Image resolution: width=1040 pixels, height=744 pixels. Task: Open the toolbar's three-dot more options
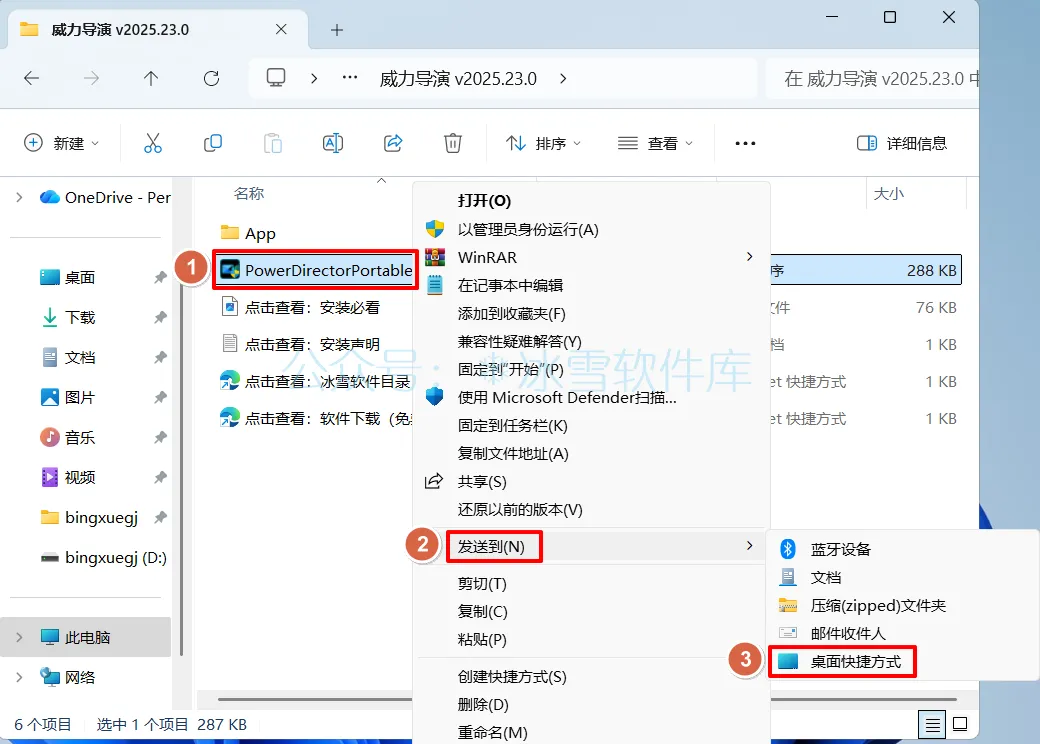[x=745, y=143]
